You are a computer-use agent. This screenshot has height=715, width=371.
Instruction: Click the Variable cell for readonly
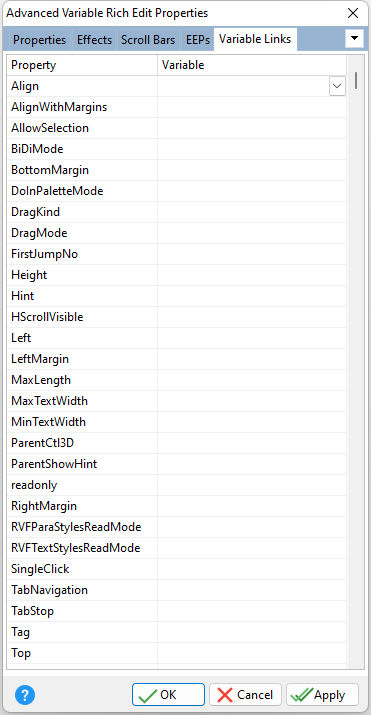tap(252, 485)
